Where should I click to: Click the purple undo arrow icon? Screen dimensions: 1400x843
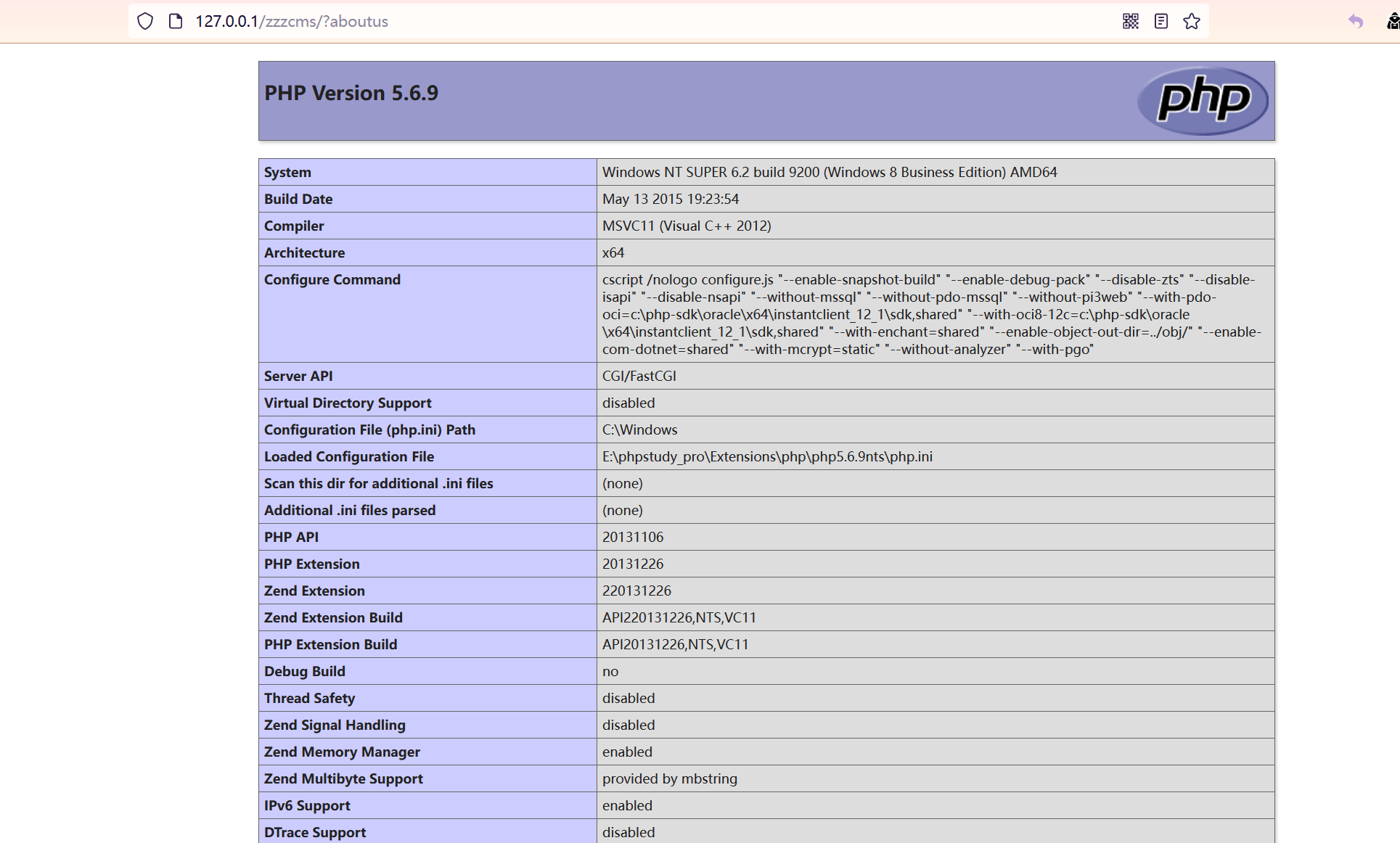[1356, 22]
